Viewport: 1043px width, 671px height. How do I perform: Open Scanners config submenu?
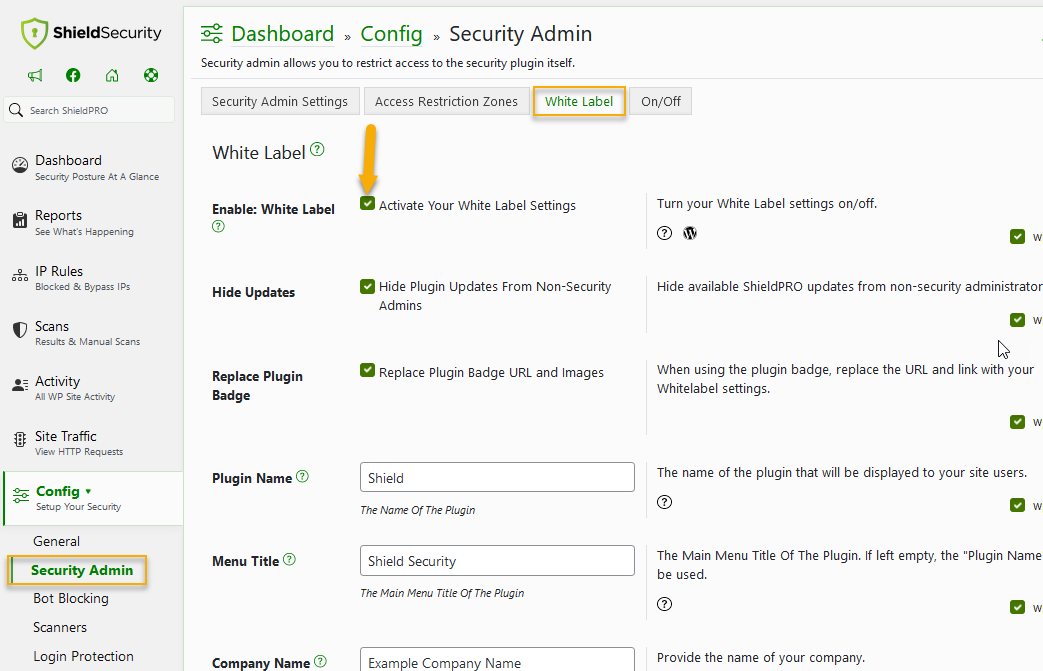pos(60,627)
